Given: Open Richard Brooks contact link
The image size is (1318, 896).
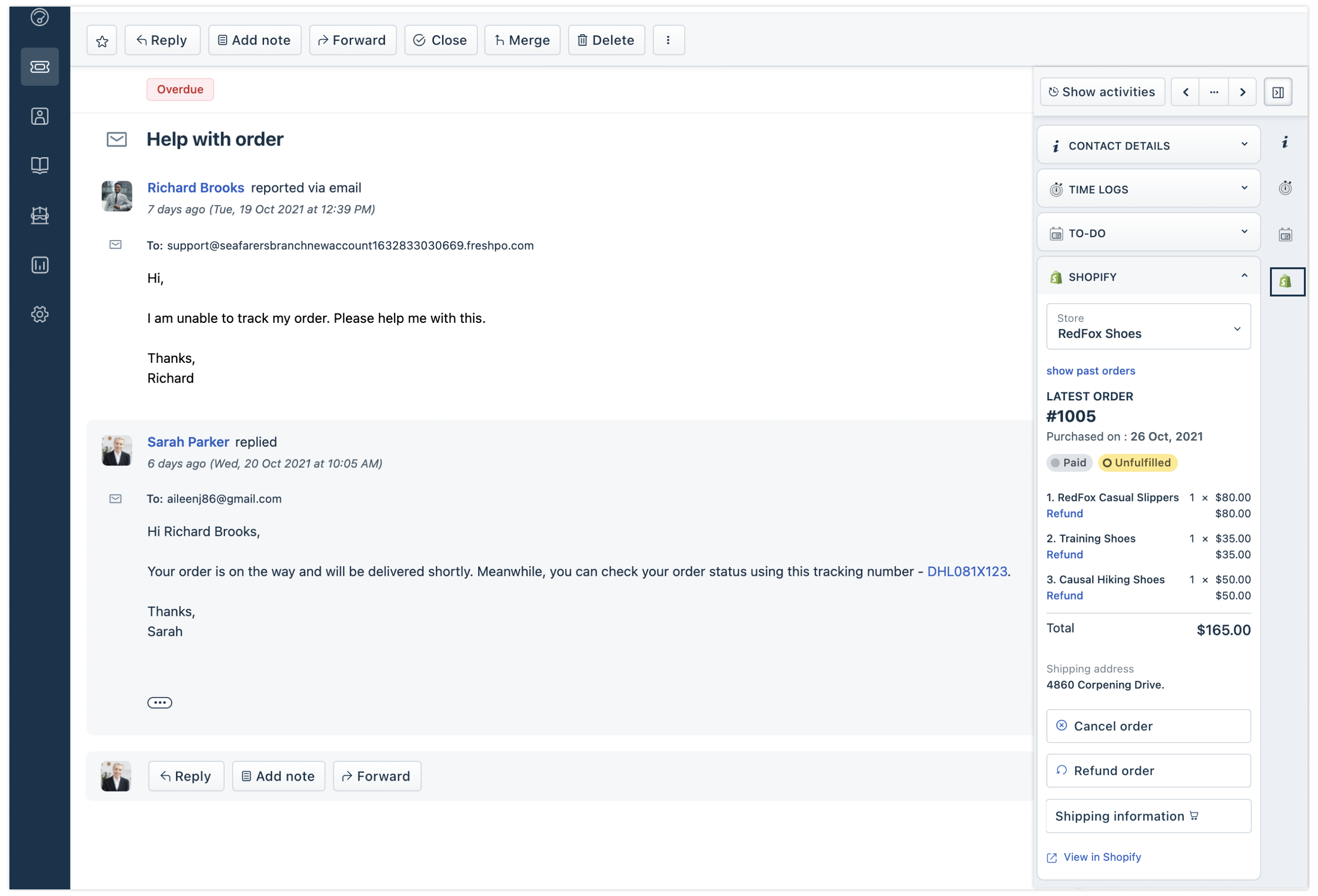Looking at the screenshot, I should (x=196, y=188).
